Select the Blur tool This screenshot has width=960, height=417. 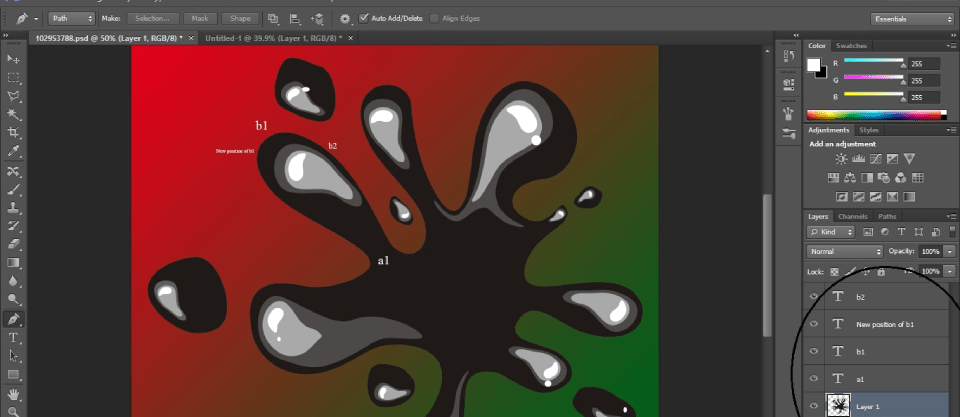click(x=13, y=281)
